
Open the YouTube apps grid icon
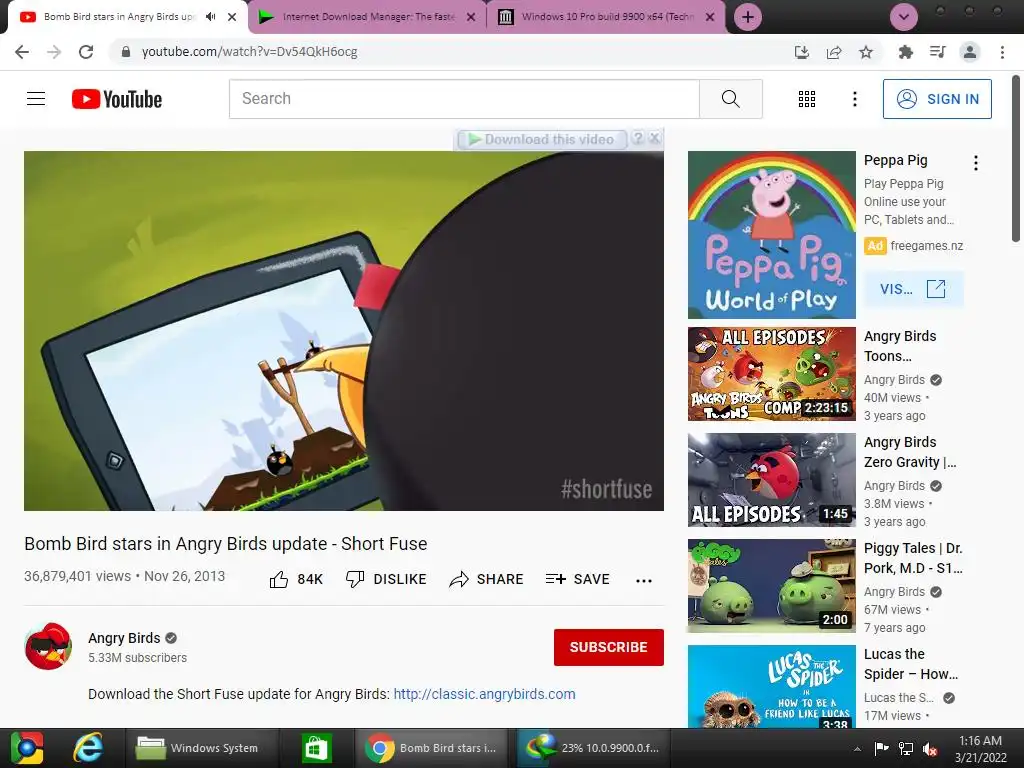(x=807, y=99)
